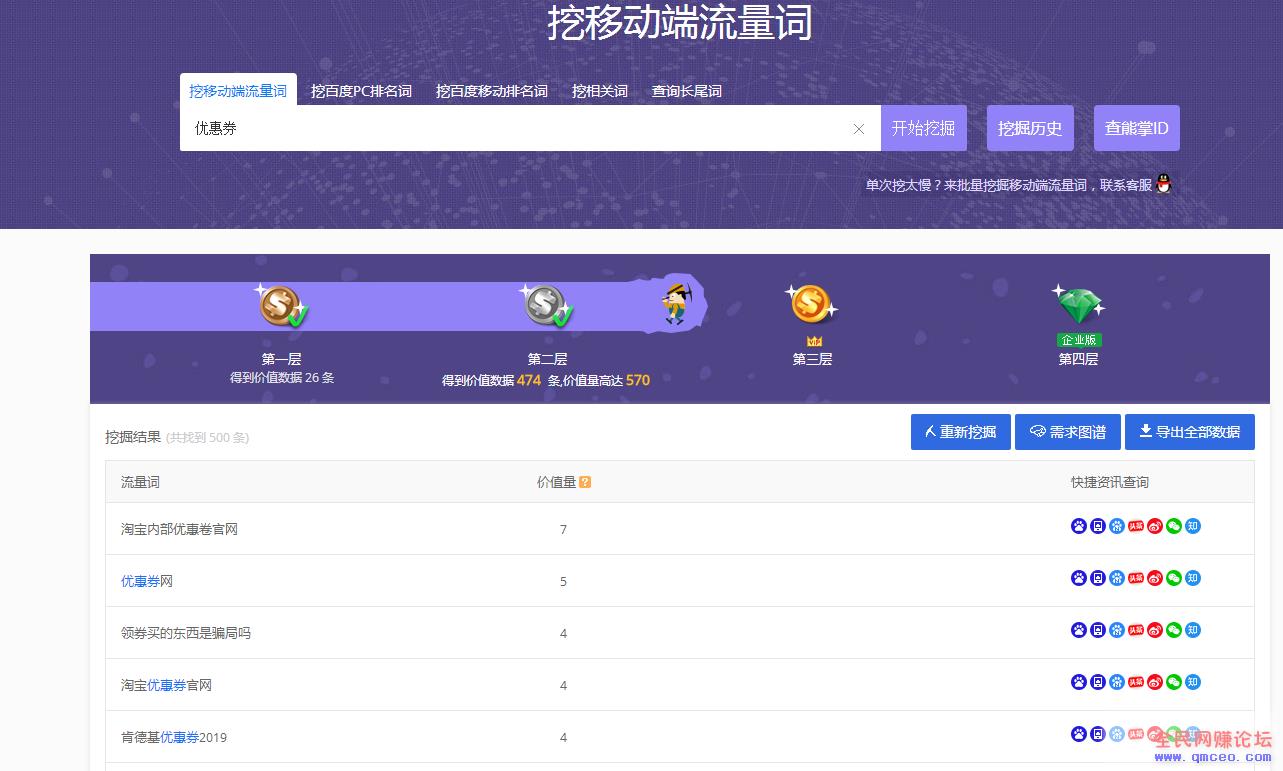Open Weibo icon in 淘宝内部优惠卷官网 row

tap(1154, 526)
